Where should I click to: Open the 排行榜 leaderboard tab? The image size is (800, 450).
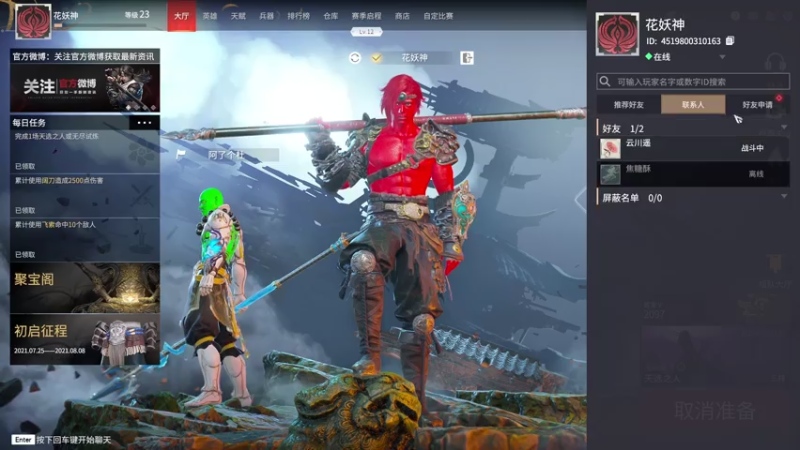(298, 16)
